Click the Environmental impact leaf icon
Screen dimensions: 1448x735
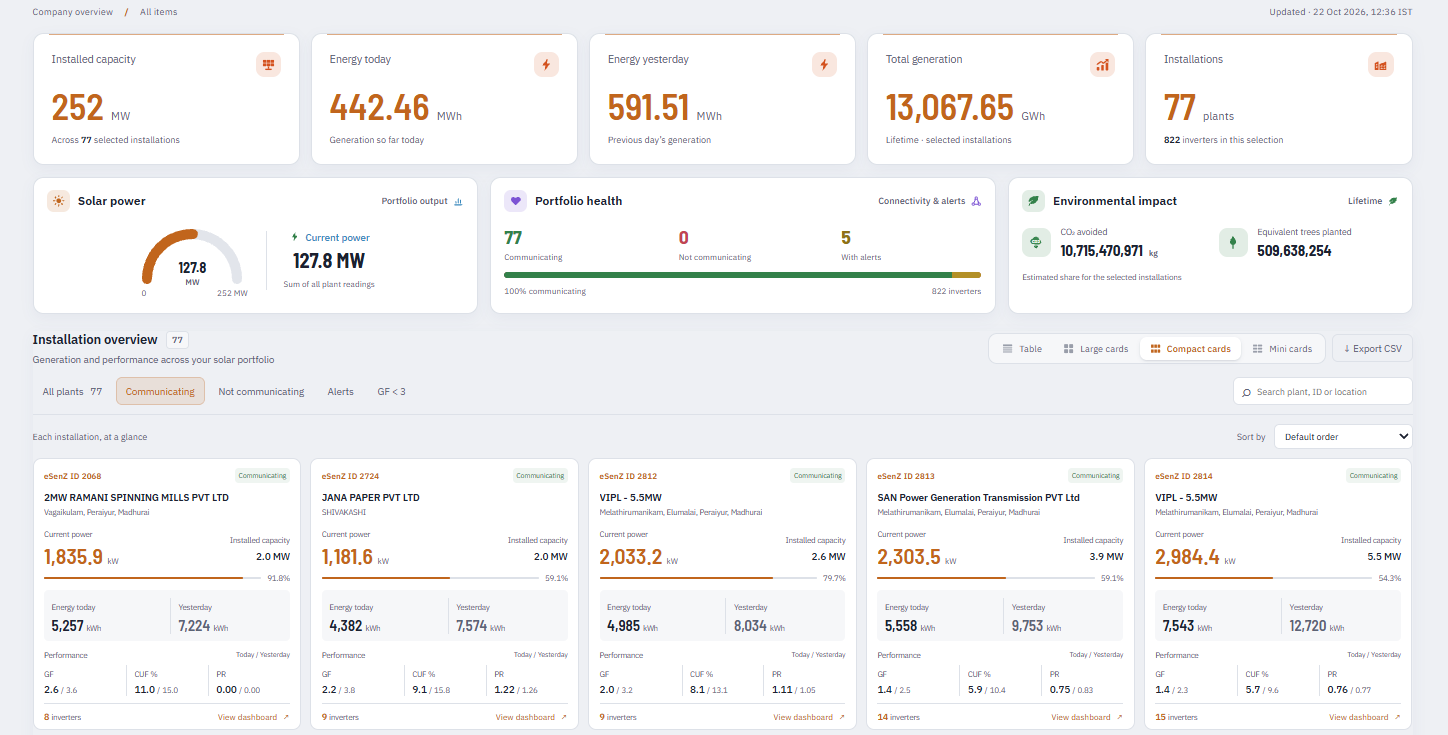(1033, 201)
